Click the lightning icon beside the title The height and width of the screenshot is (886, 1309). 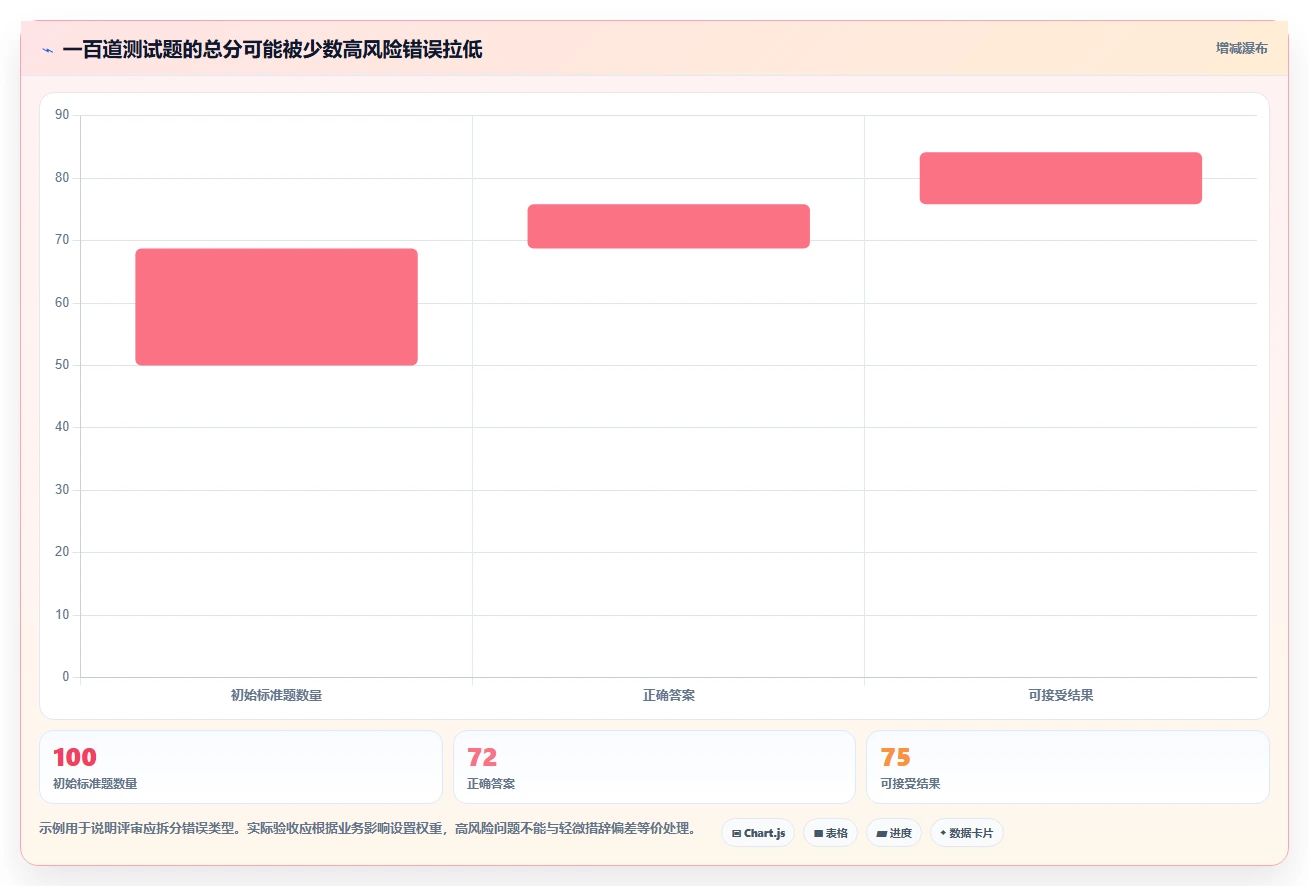(47, 49)
